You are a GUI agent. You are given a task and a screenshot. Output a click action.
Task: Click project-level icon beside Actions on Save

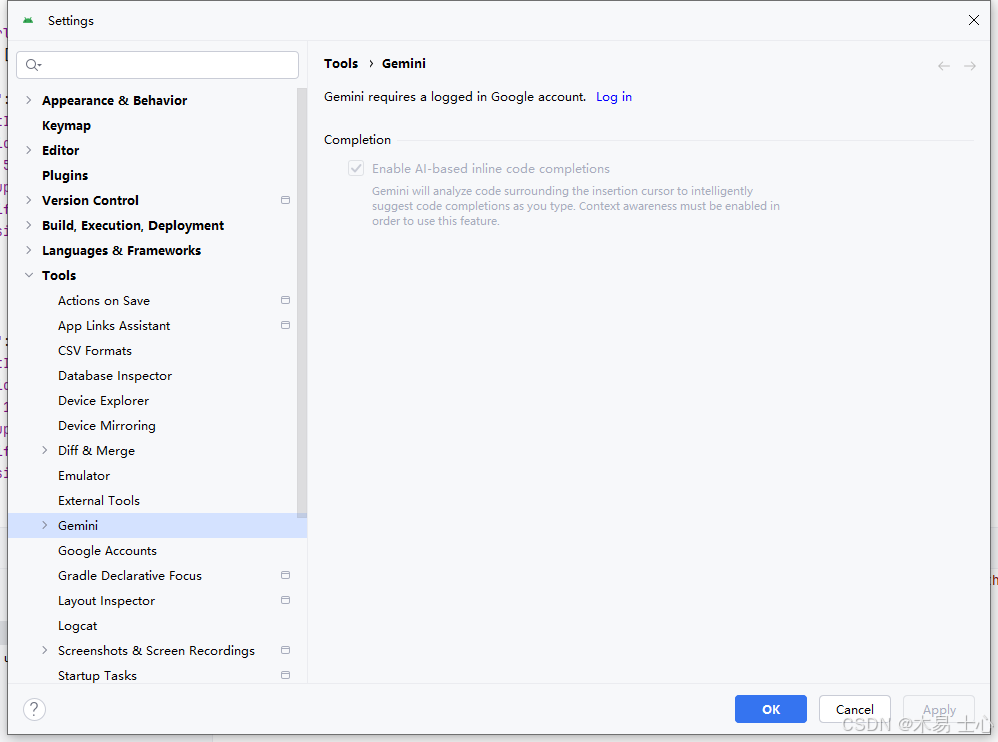tap(285, 300)
